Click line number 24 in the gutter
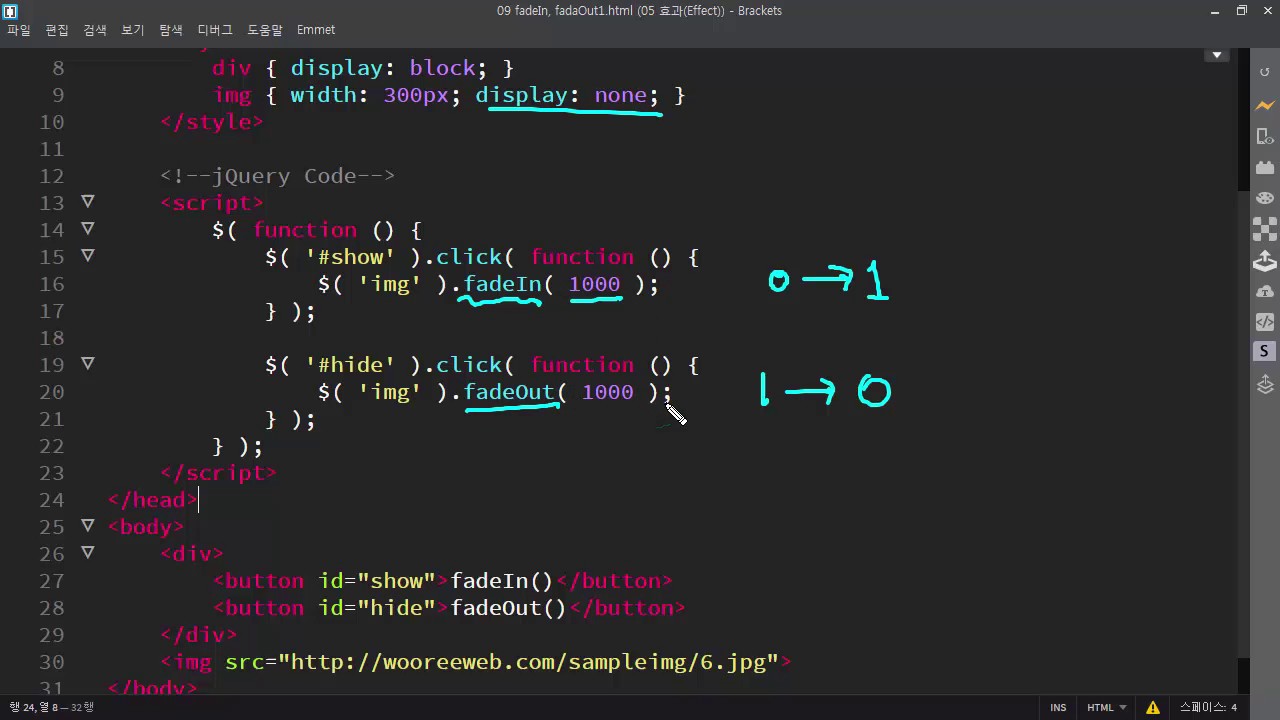 [x=51, y=500]
